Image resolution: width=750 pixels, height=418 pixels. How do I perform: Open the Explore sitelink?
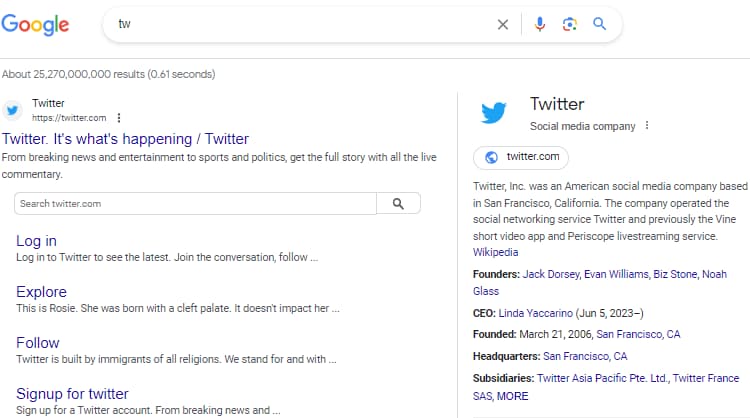[41, 292]
